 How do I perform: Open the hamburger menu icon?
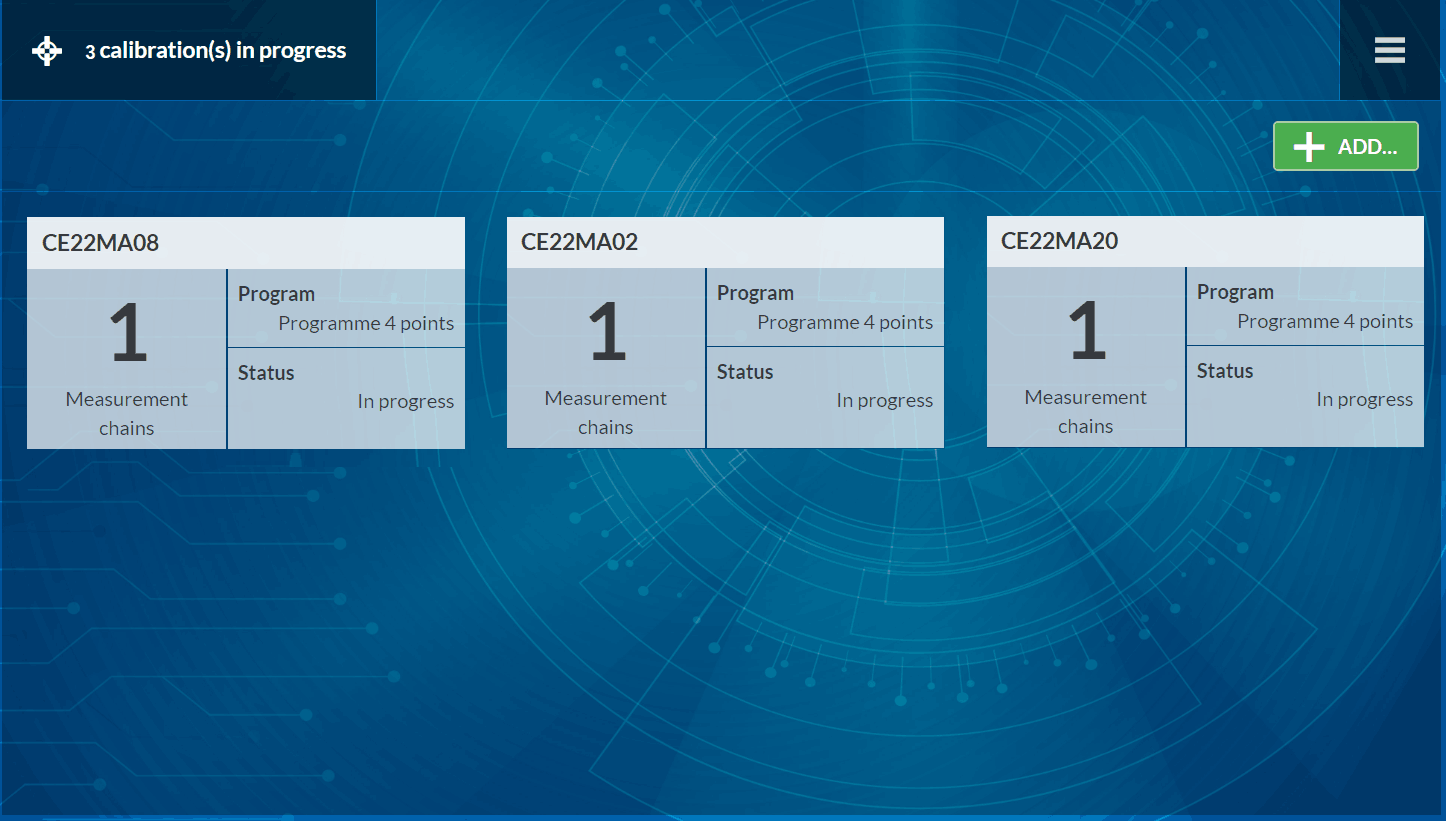1390,50
